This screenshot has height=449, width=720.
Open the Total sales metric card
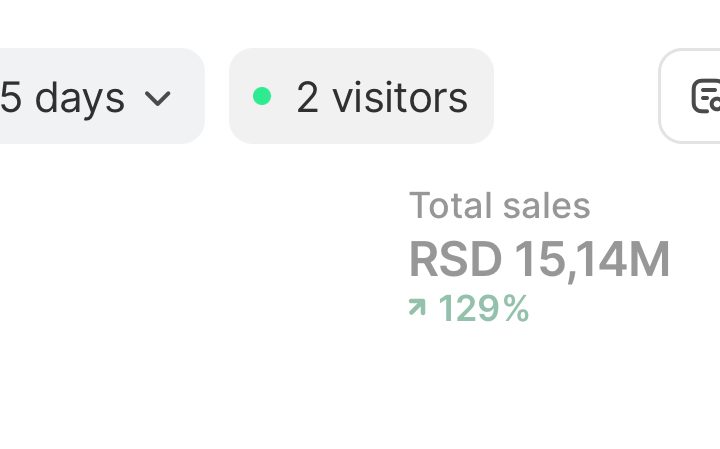pos(538,258)
